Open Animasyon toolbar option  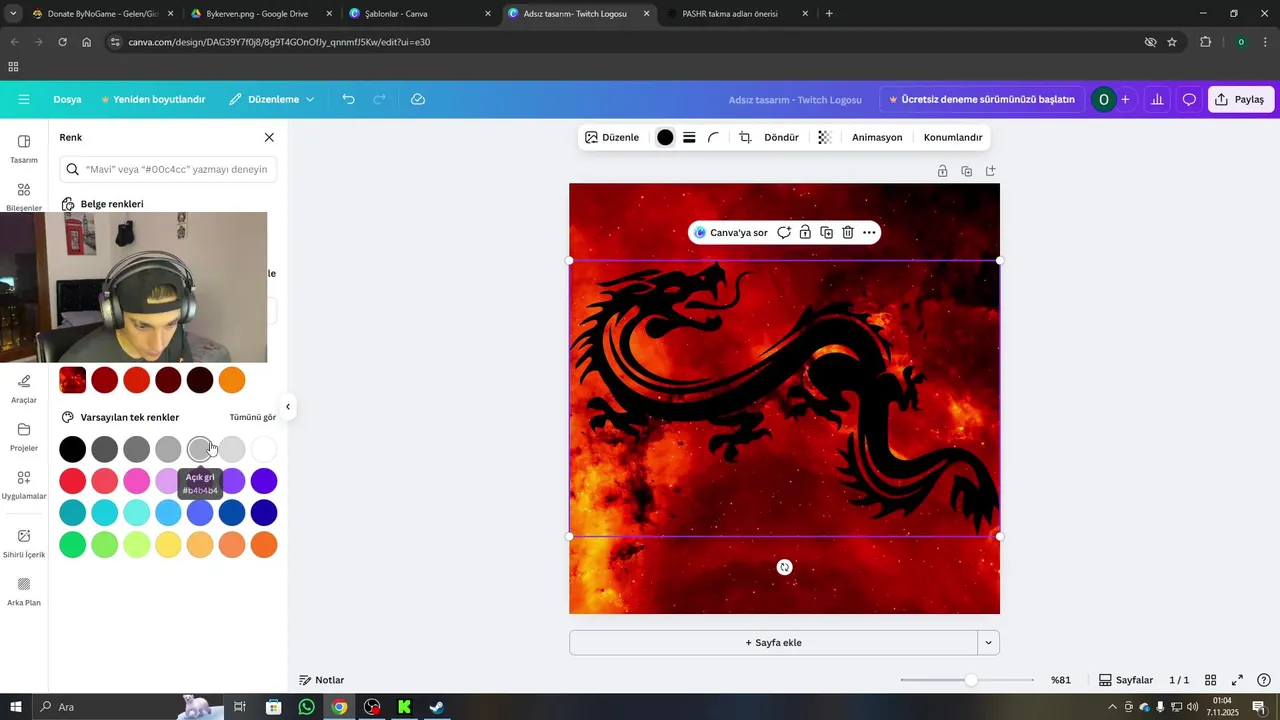click(877, 137)
